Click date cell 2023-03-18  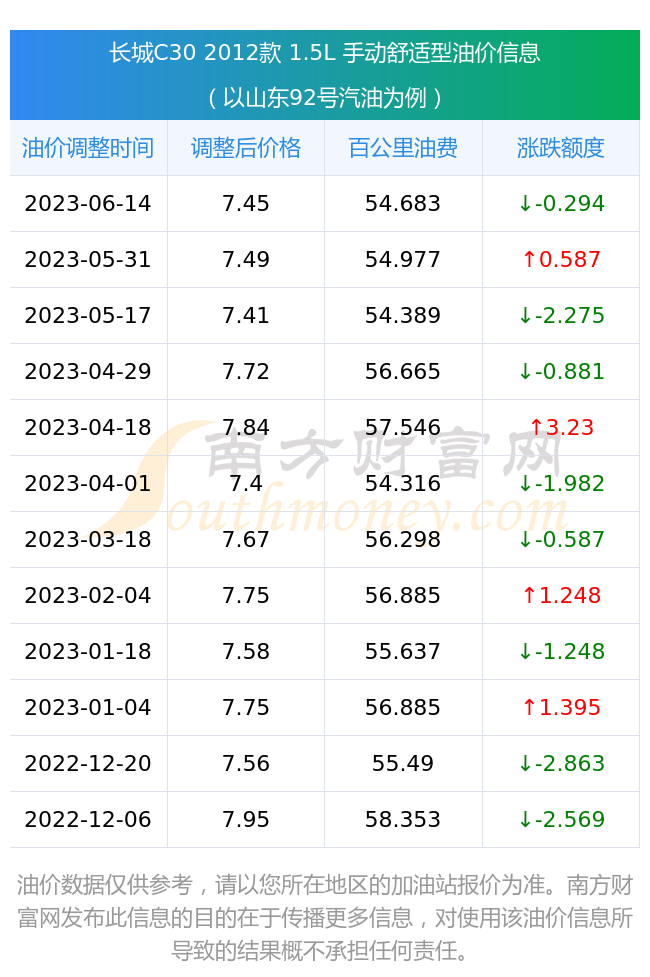point(88,540)
